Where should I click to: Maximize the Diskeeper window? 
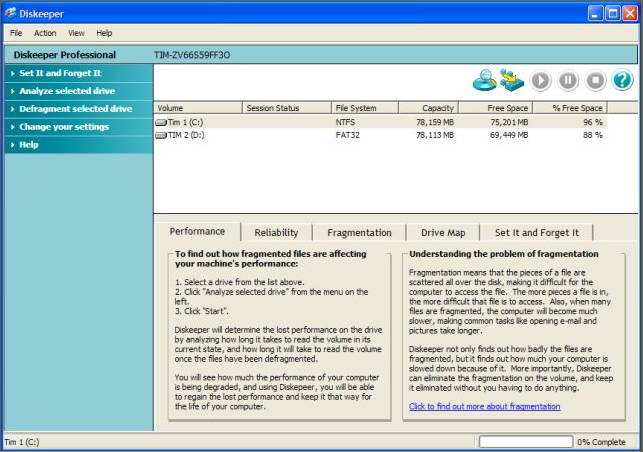[613, 14]
